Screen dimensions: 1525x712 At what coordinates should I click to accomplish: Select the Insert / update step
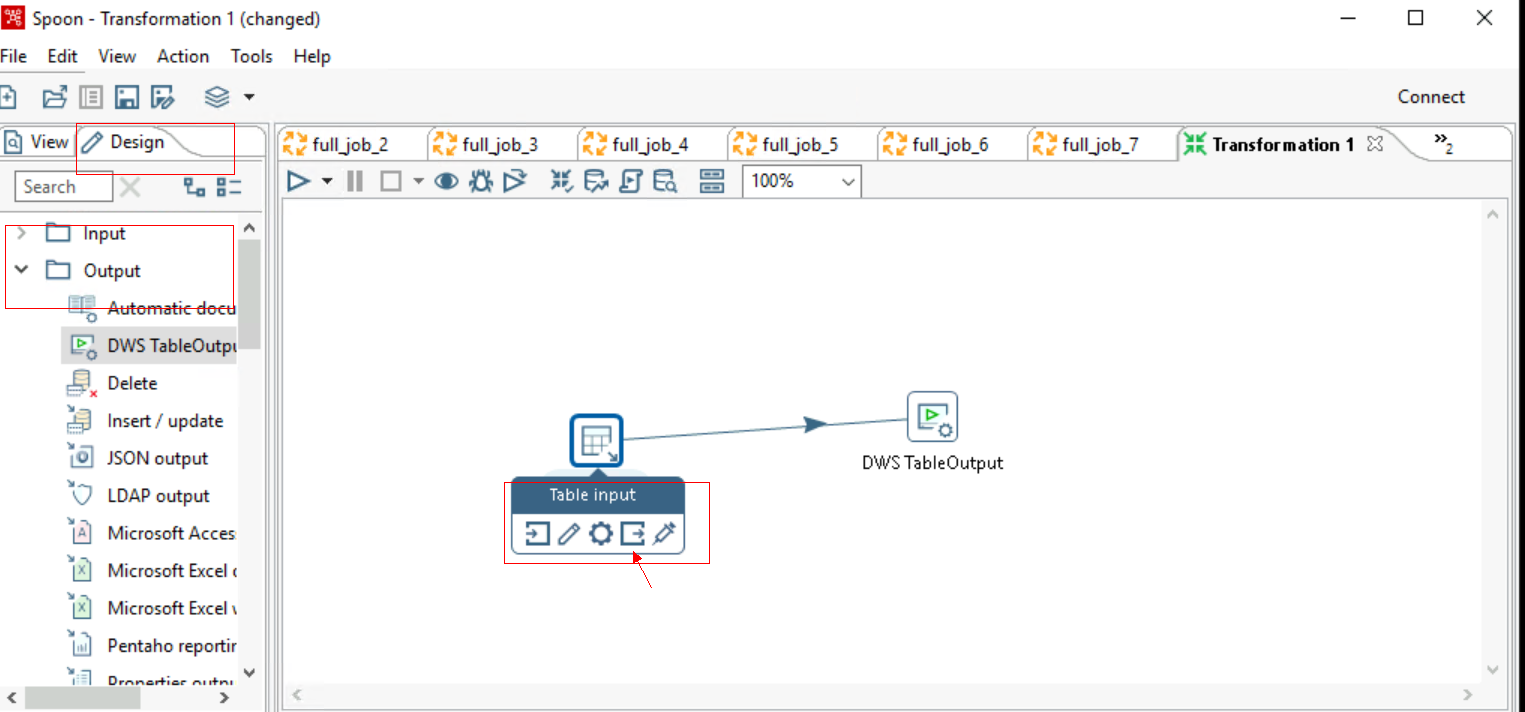tap(145, 421)
